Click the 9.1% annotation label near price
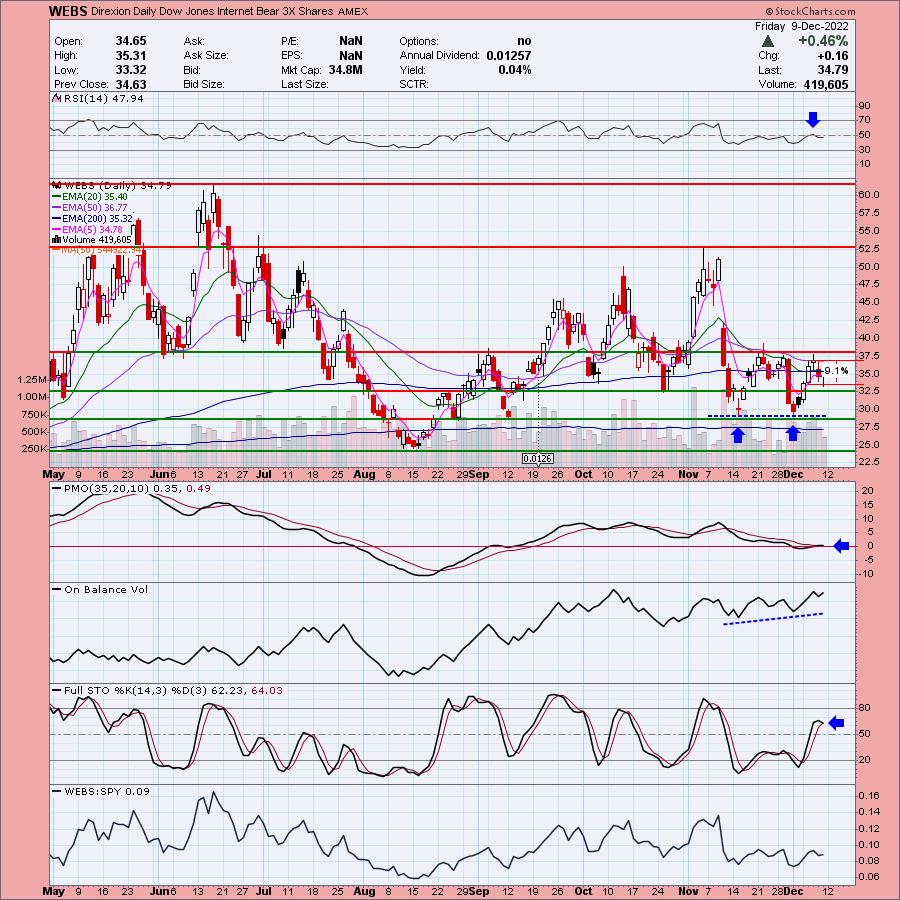The width and height of the screenshot is (900, 900). pos(836,370)
